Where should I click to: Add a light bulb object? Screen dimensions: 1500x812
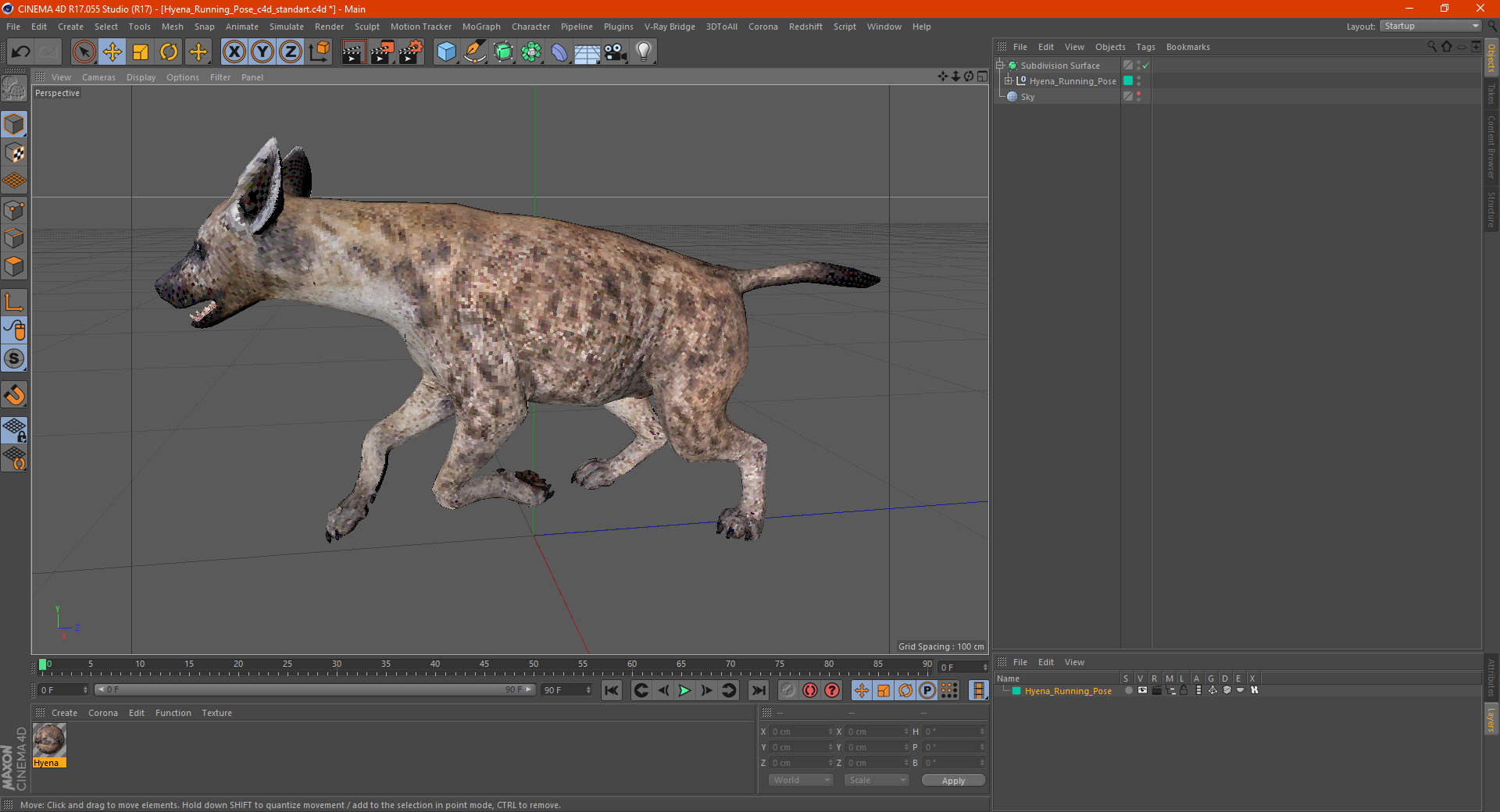pos(644,52)
